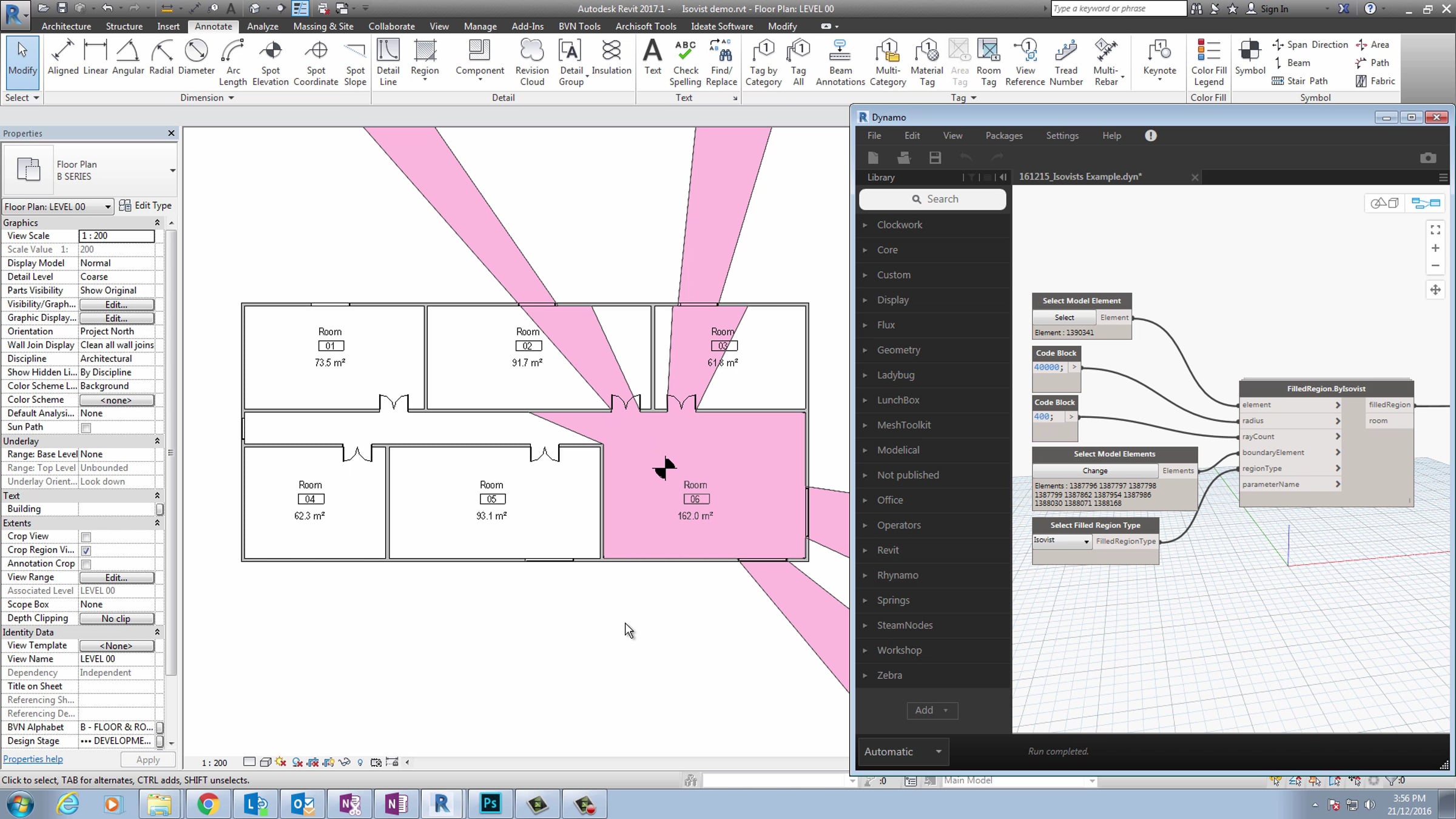Select the Spot Elevation tool
1456x819 pixels.
(271, 63)
